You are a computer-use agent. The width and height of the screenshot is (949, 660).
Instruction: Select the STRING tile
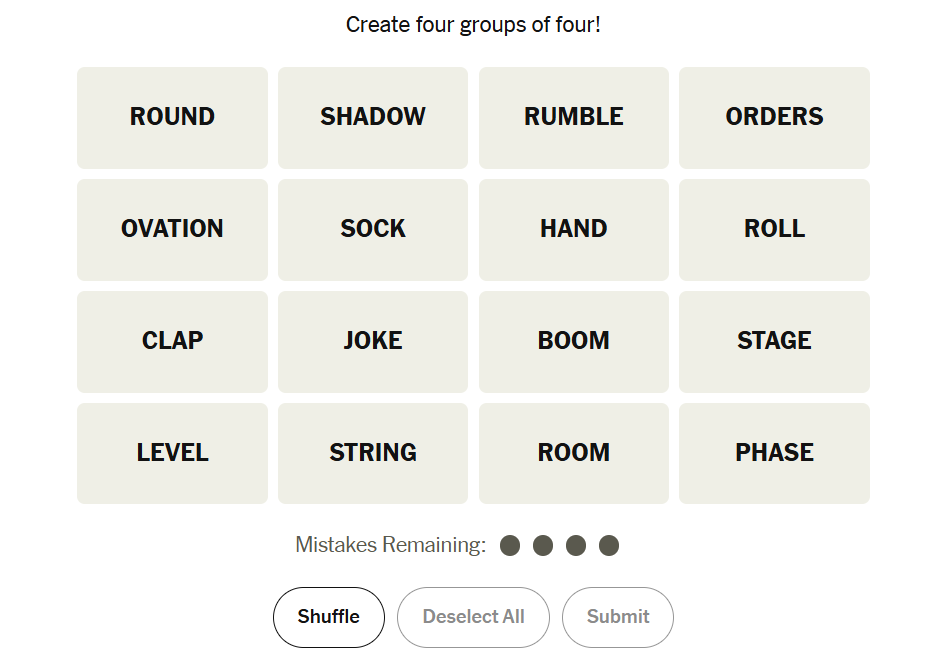[x=373, y=453]
